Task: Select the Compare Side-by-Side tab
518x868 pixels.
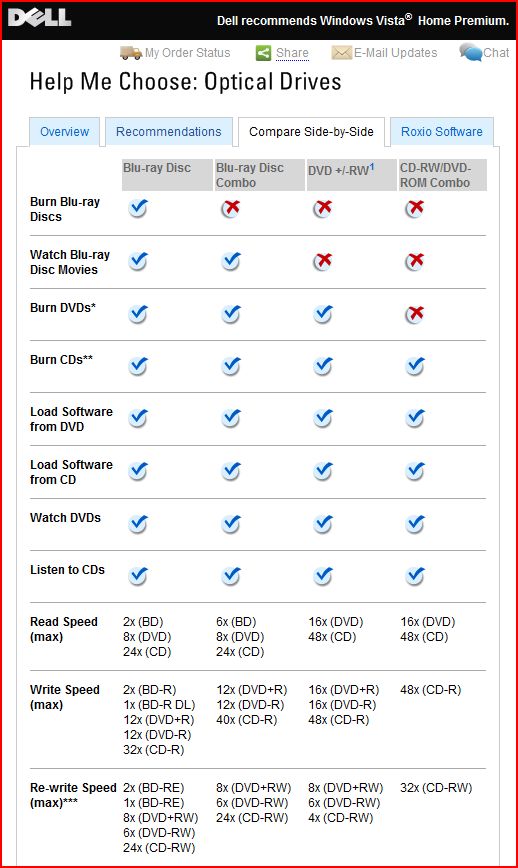Action: click(x=311, y=132)
